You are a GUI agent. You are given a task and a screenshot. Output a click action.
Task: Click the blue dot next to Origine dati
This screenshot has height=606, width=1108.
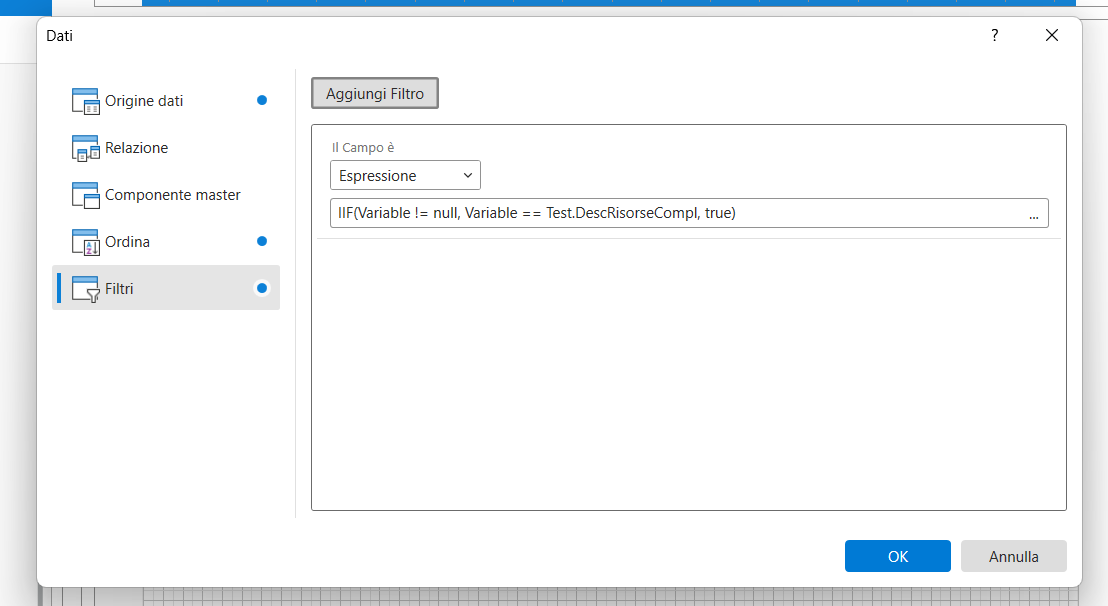[x=262, y=100]
